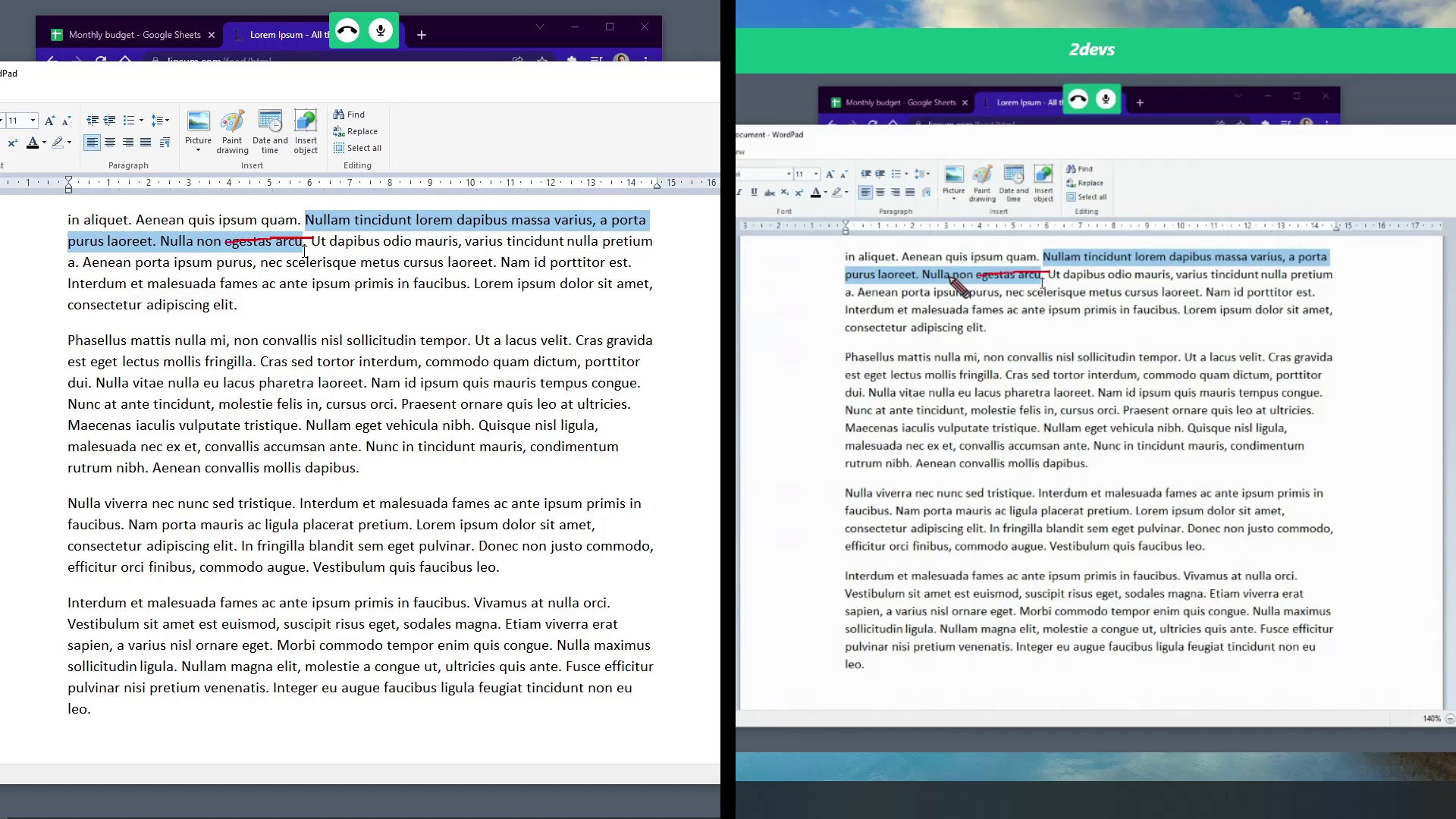The height and width of the screenshot is (819, 1456).
Task: Open the font size 11 dropdown
Action: (x=33, y=121)
